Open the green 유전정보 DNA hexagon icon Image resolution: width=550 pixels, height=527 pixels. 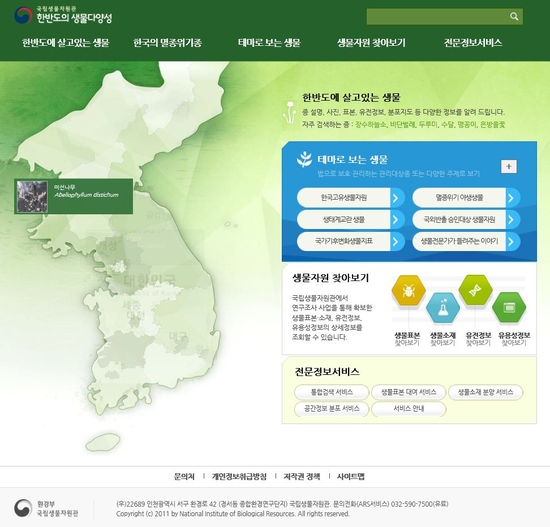pyautogui.click(x=475, y=290)
